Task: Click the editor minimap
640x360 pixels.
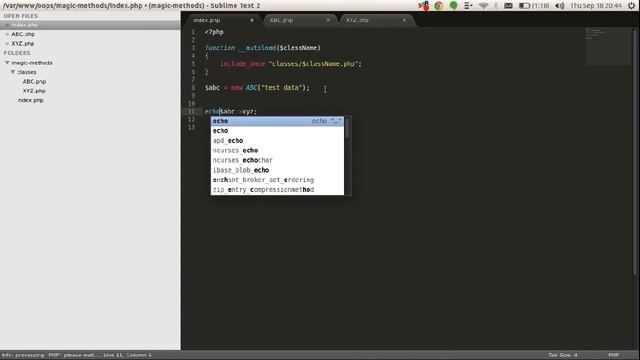Action: click(x=608, y=46)
